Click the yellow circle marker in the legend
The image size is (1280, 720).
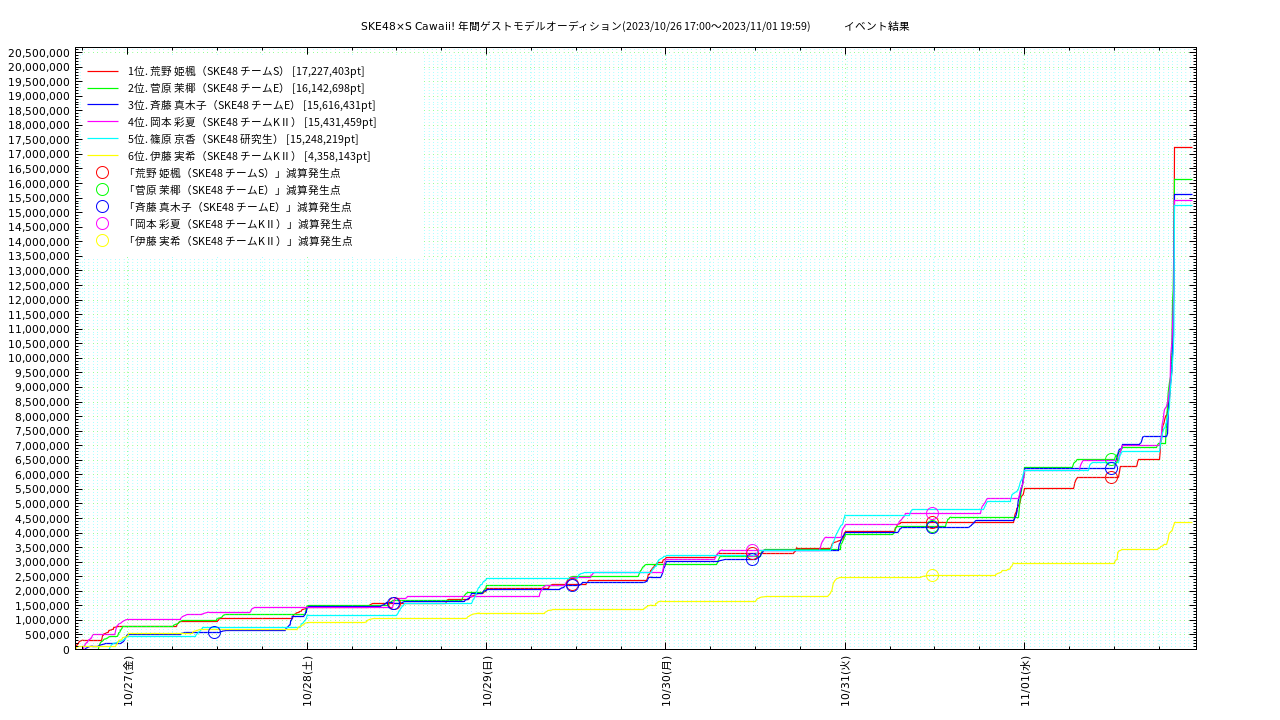coord(102,241)
